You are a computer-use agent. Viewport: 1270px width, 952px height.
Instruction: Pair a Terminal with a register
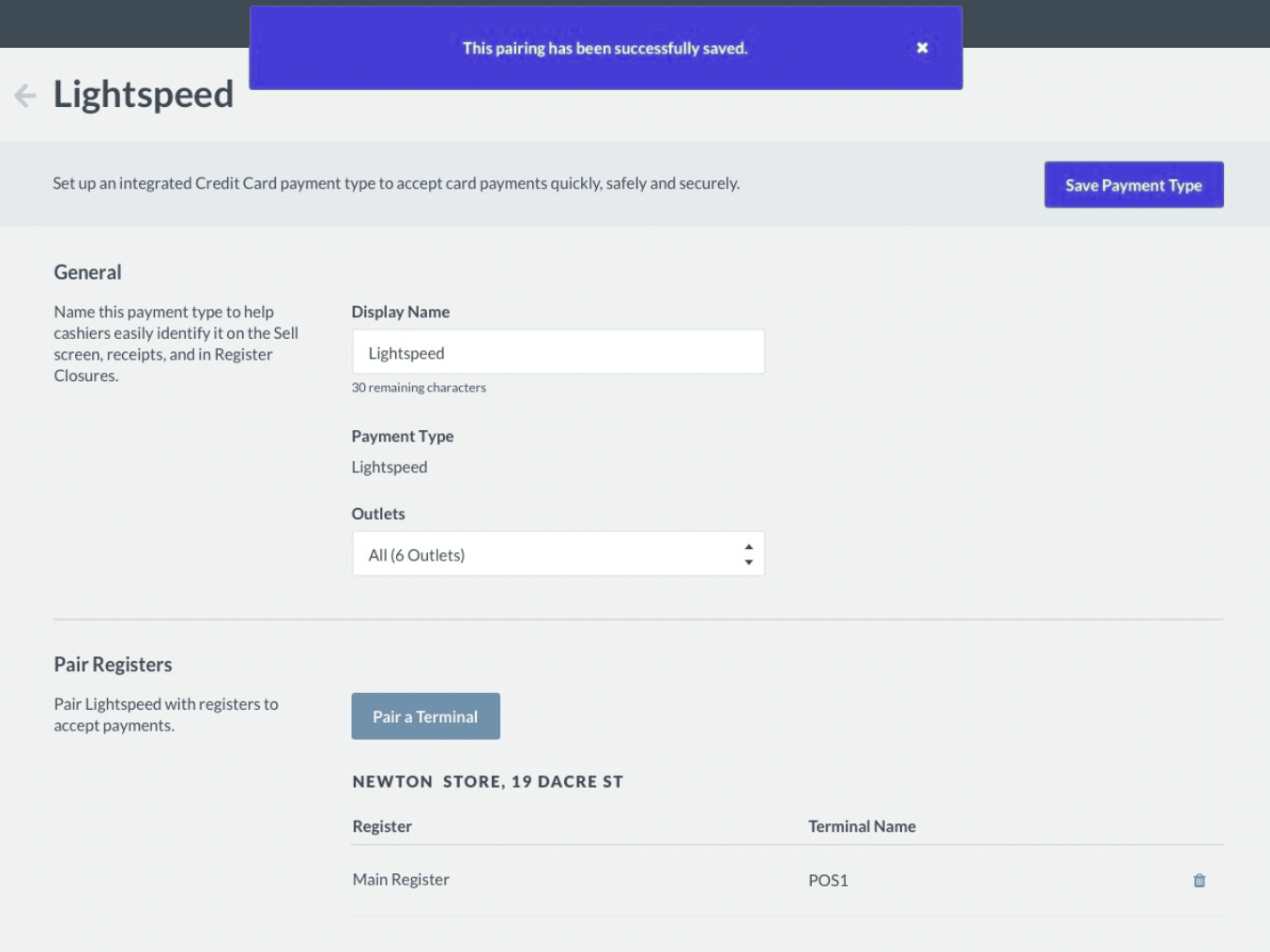pyautogui.click(x=425, y=715)
